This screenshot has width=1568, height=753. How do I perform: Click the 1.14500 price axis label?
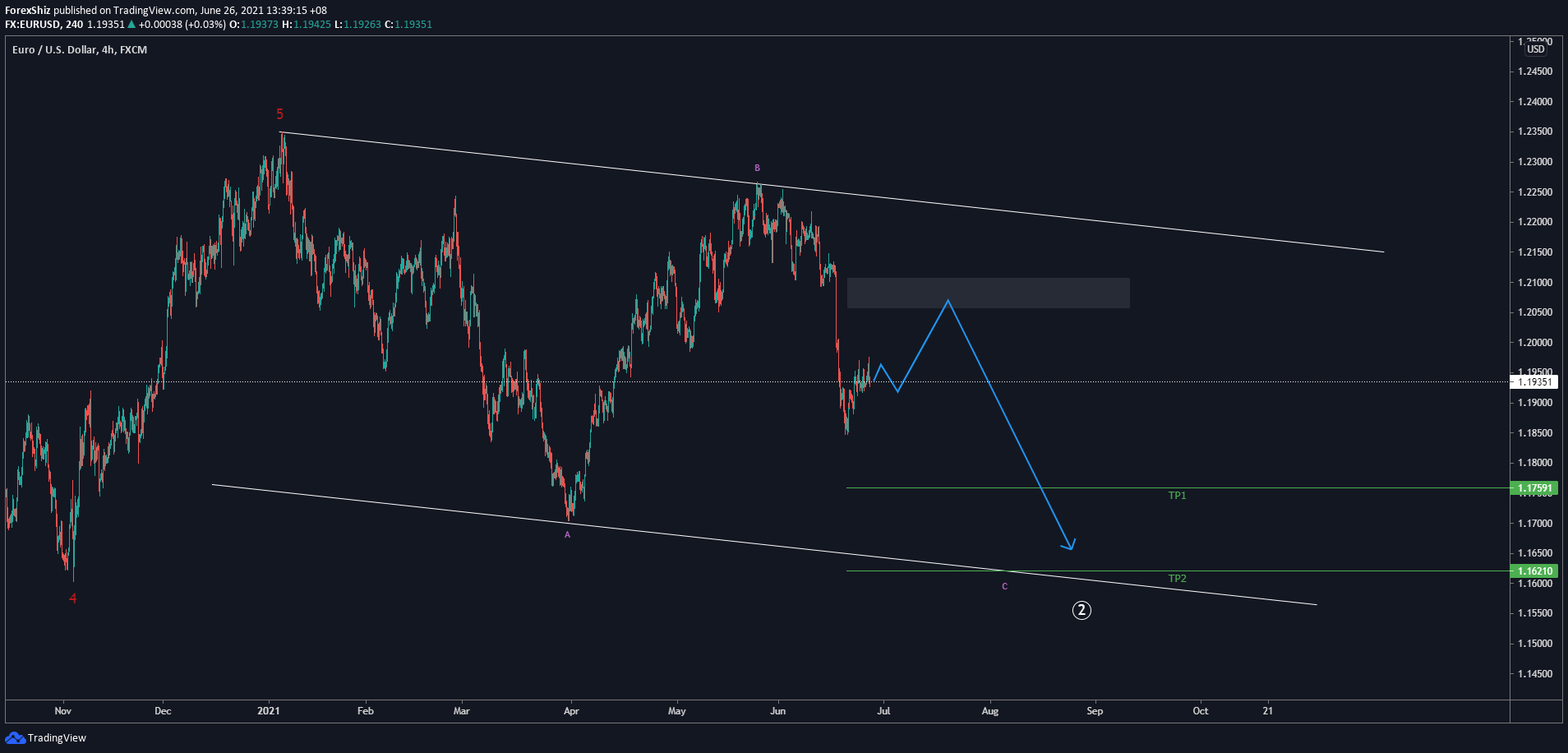pos(1535,674)
